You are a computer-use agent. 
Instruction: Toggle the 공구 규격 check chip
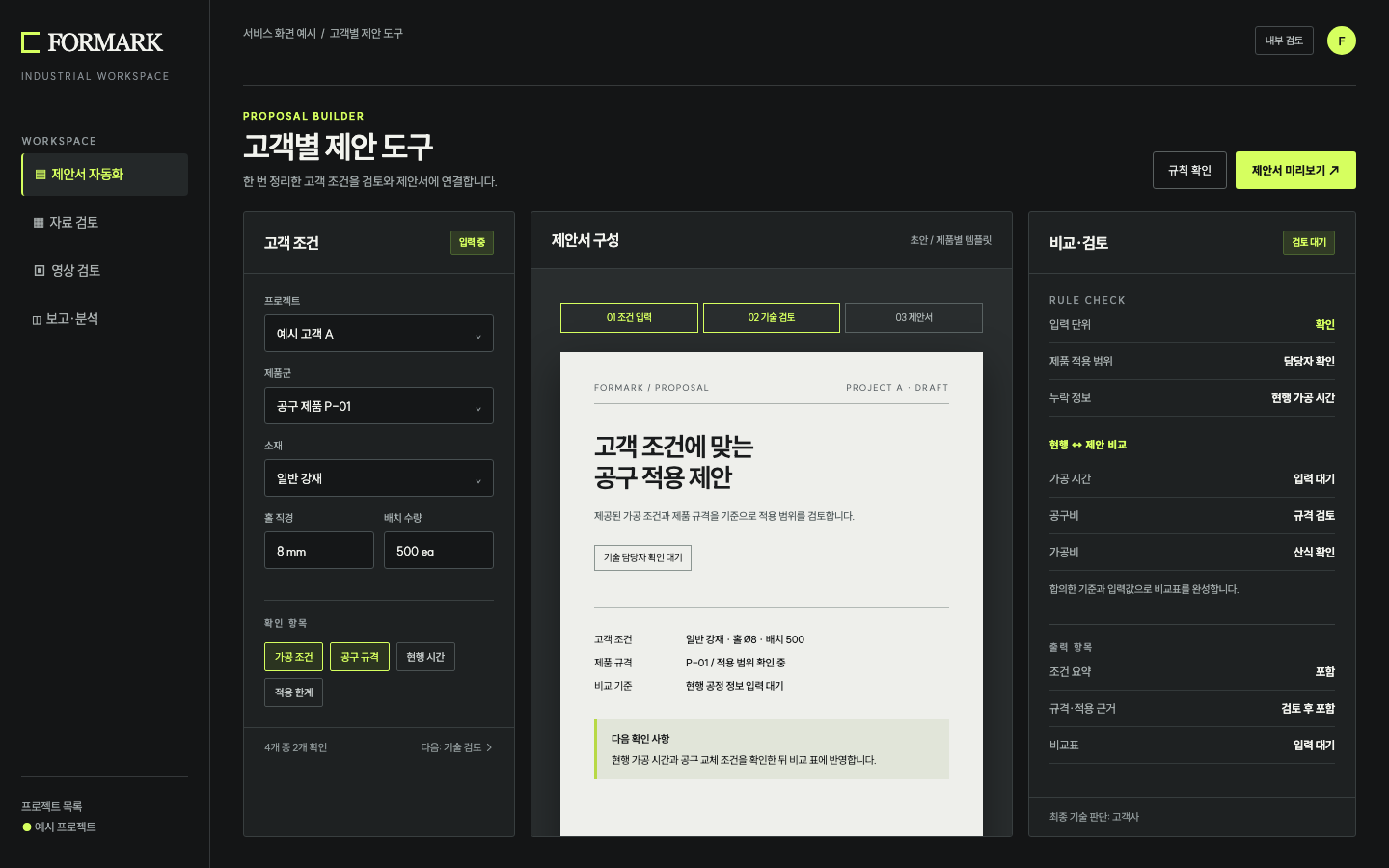360,657
